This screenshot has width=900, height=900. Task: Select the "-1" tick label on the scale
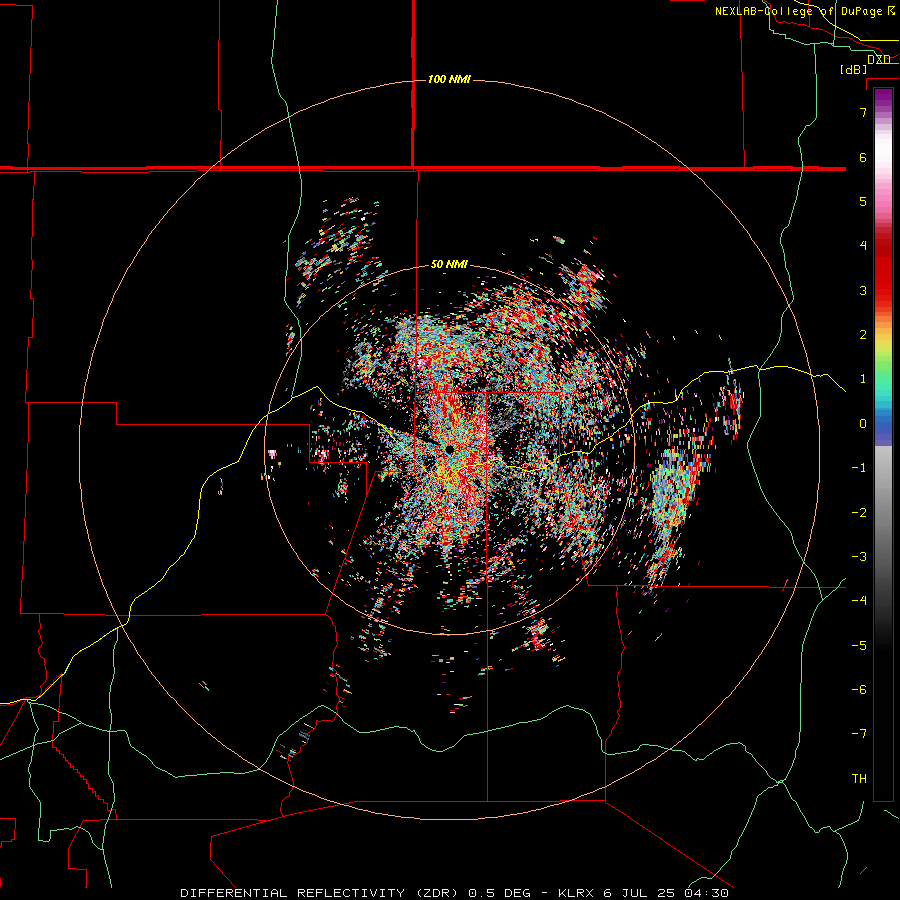pyautogui.click(x=859, y=468)
